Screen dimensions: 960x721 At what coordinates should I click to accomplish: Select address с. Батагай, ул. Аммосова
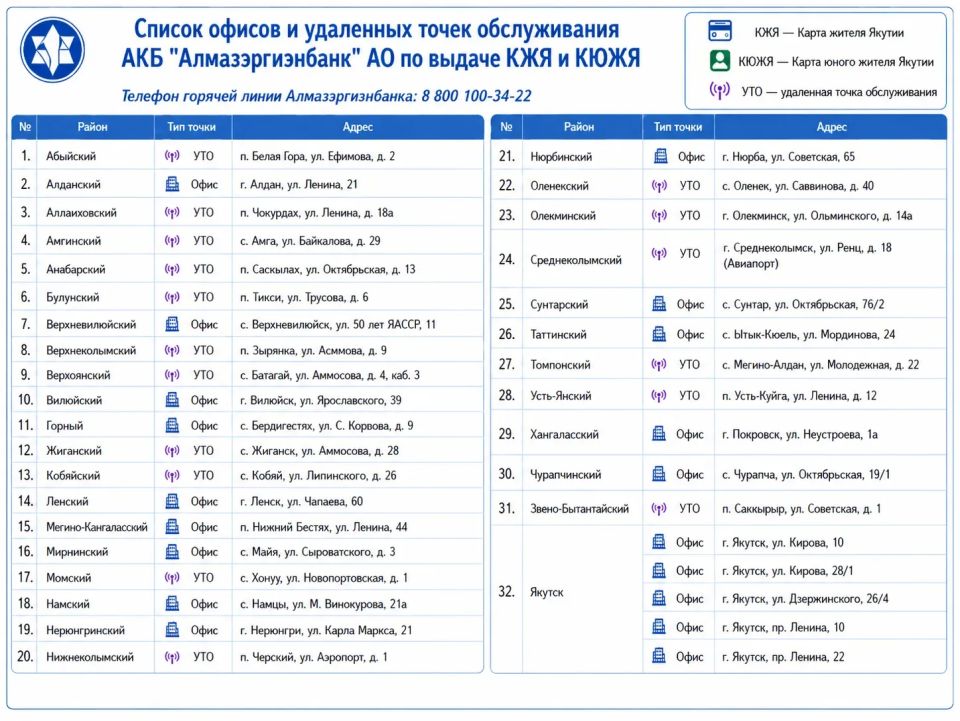(x=330, y=375)
